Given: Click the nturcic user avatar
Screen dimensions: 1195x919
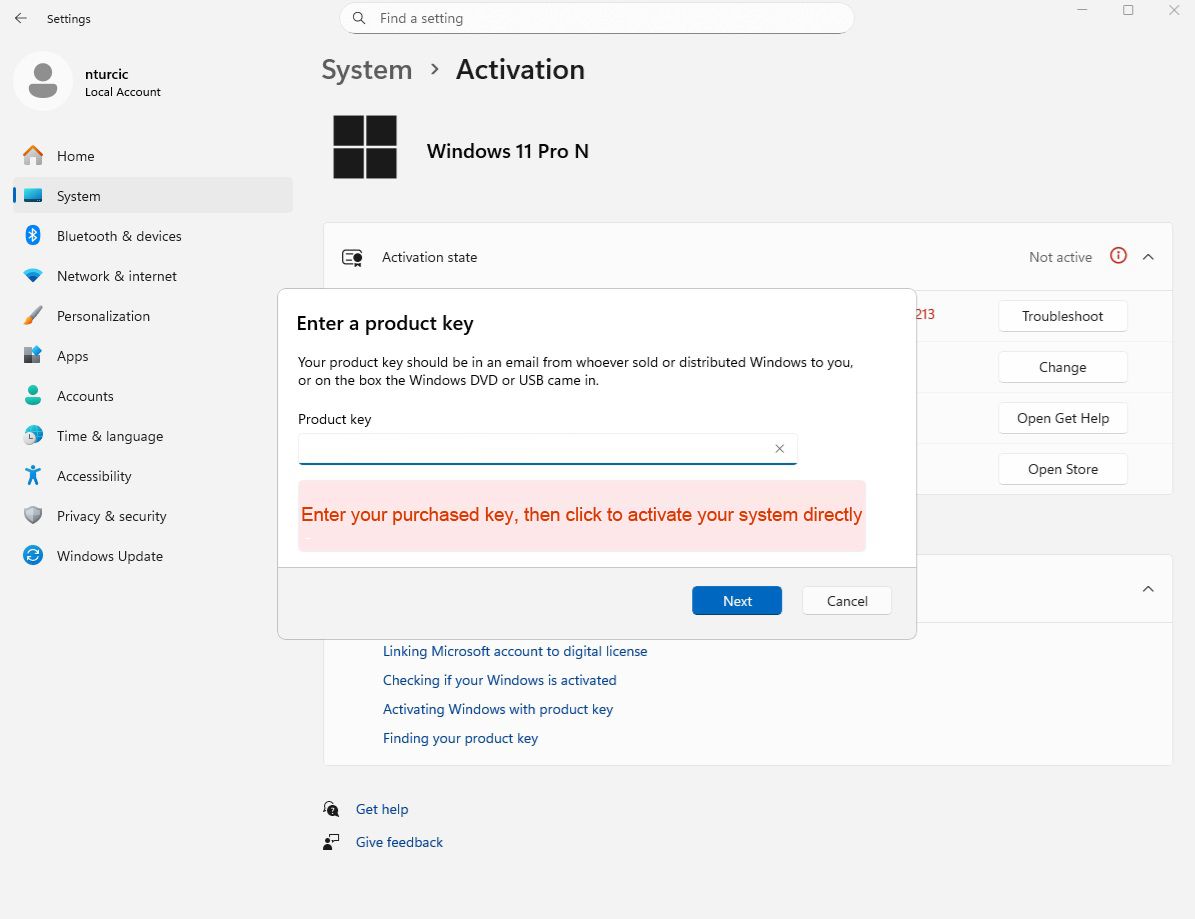Looking at the screenshot, I should 42,81.
